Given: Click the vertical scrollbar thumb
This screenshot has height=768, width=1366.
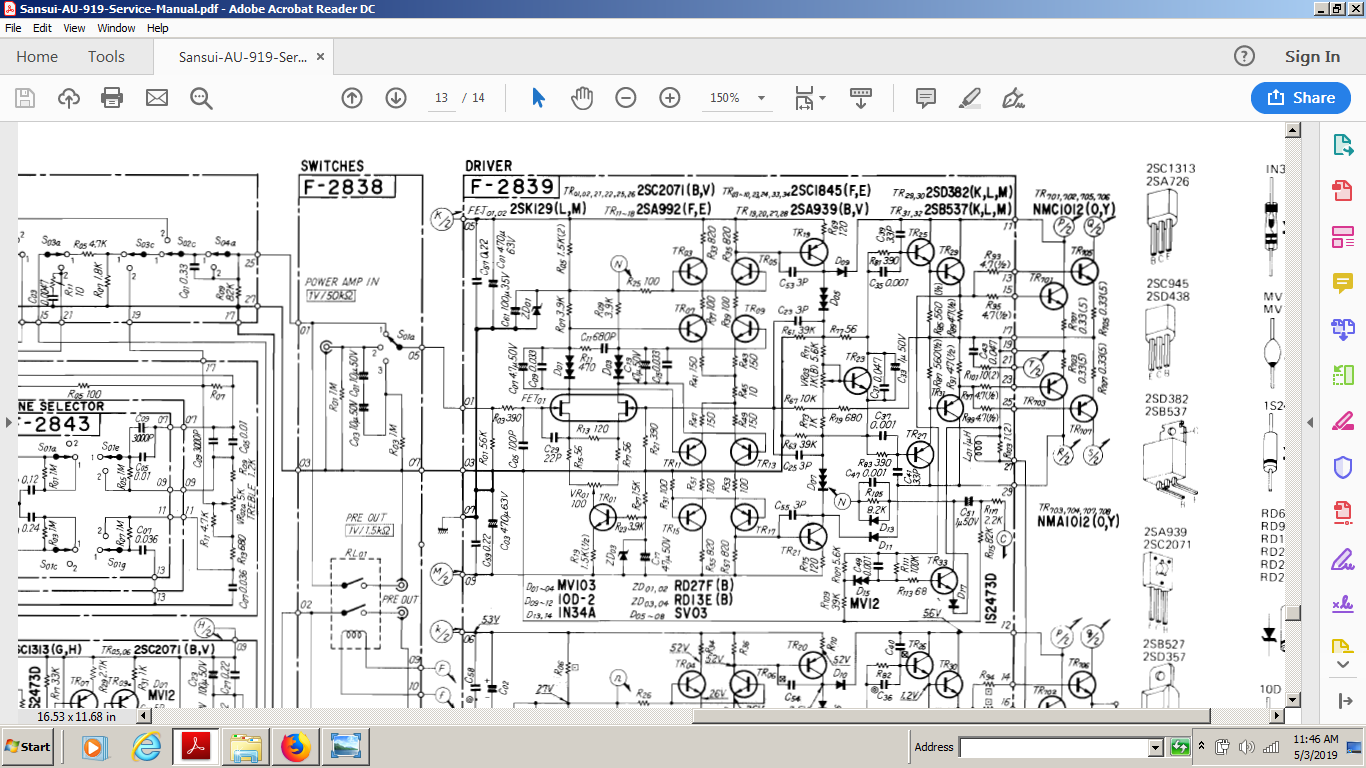Looking at the screenshot, I should [1293, 612].
